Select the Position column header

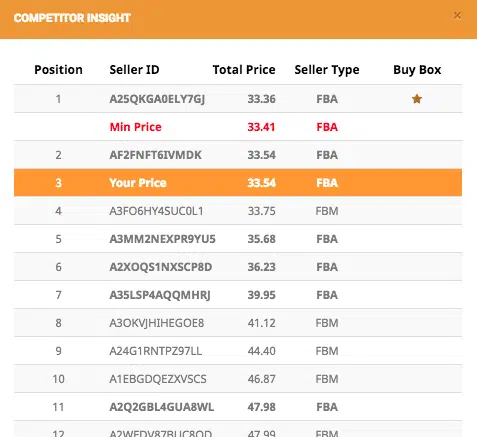(x=58, y=70)
